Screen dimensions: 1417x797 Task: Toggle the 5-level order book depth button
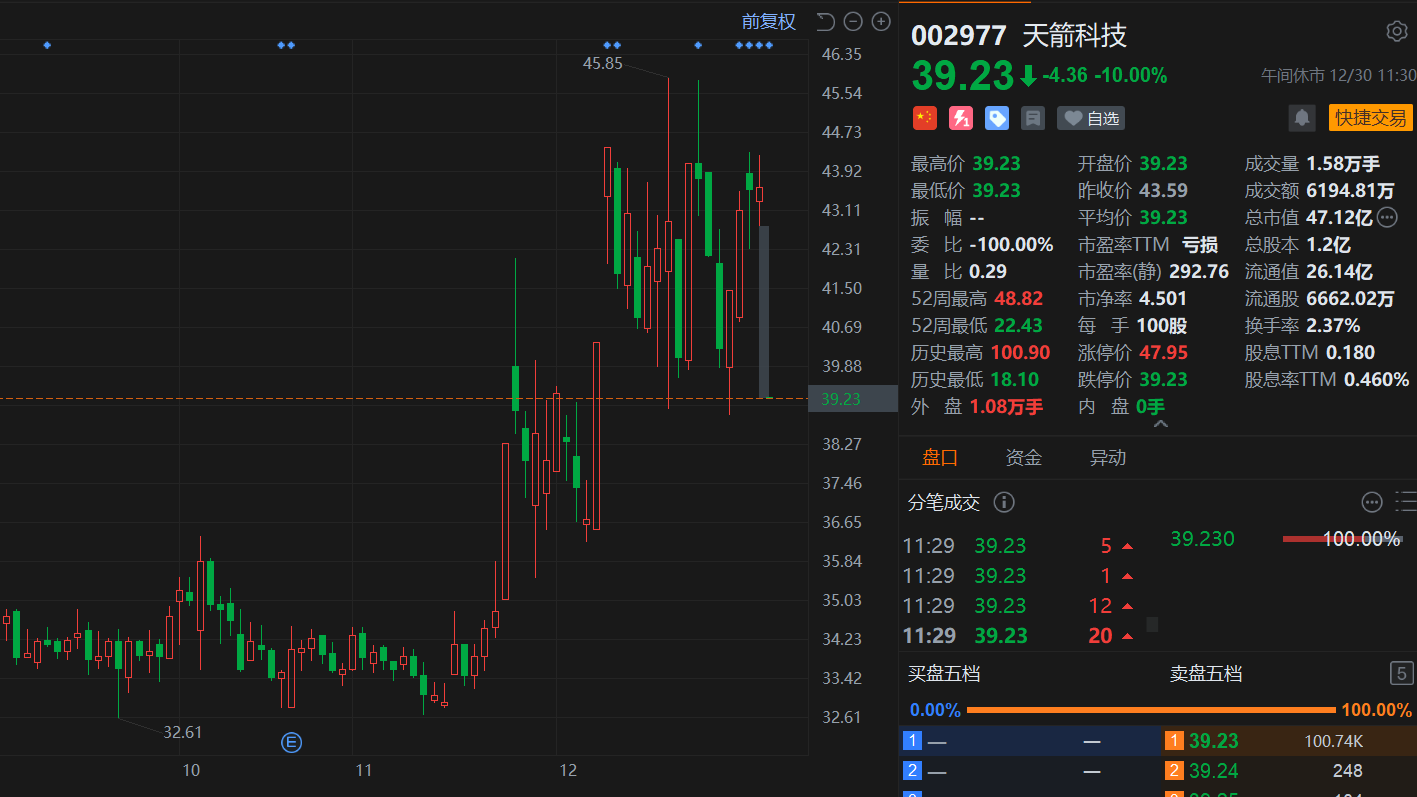1402,673
